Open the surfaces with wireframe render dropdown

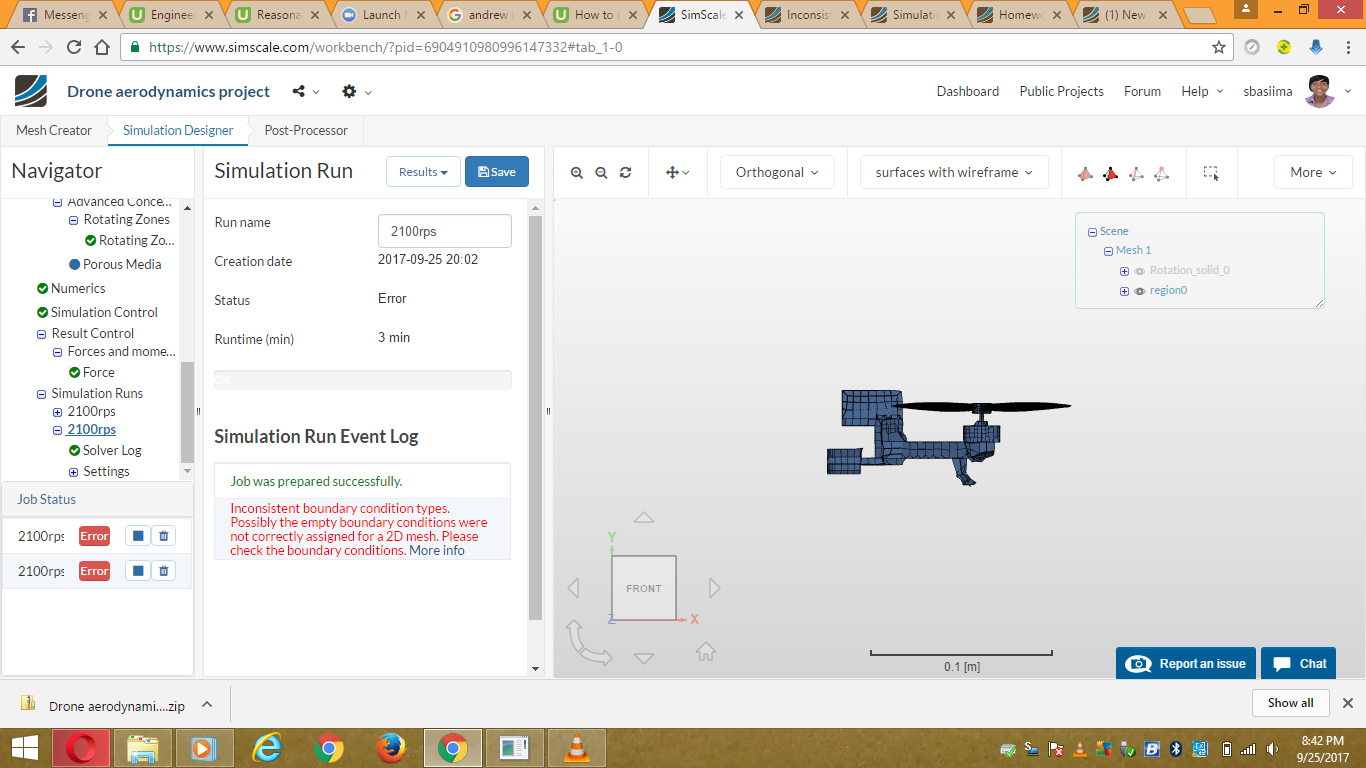click(954, 172)
